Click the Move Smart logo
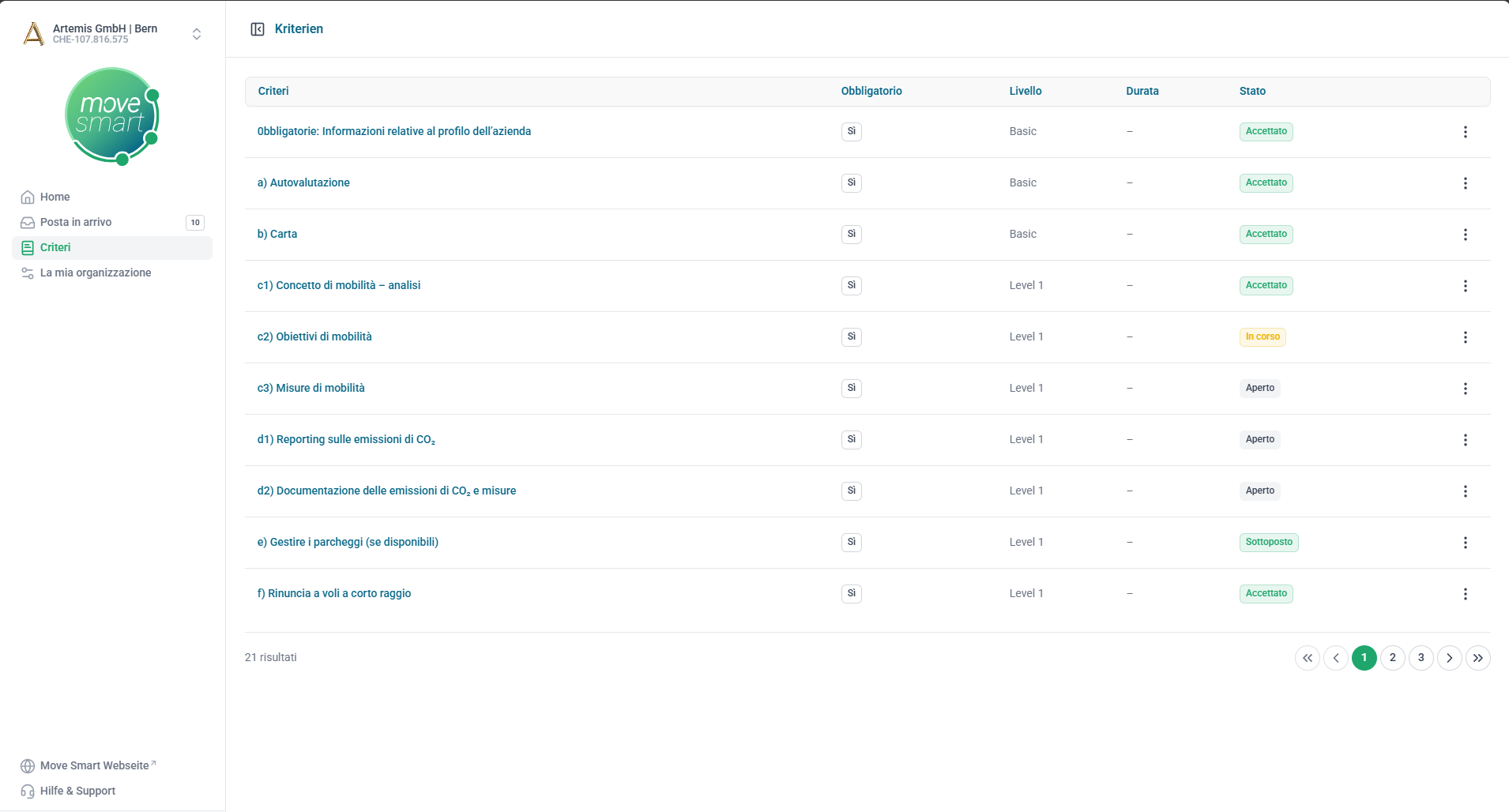Screen dimensions: 1509x812 pos(112,116)
